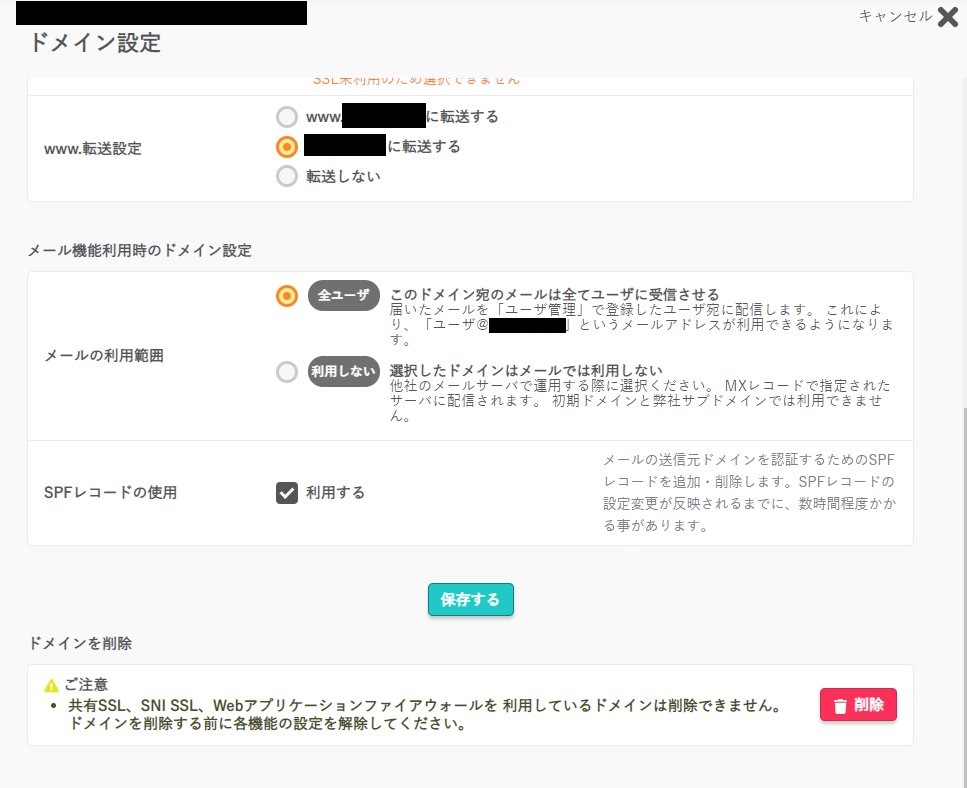Image resolution: width=967 pixels, height=788 pixels.
Task: Click the '保存する' save button
Action: tap(471, 599)
